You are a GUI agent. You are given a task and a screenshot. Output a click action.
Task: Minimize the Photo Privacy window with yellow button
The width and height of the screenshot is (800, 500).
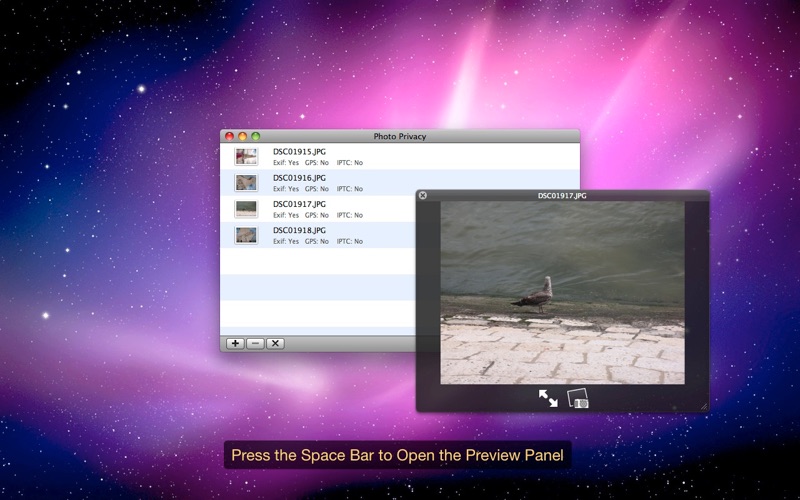[242, 136]
